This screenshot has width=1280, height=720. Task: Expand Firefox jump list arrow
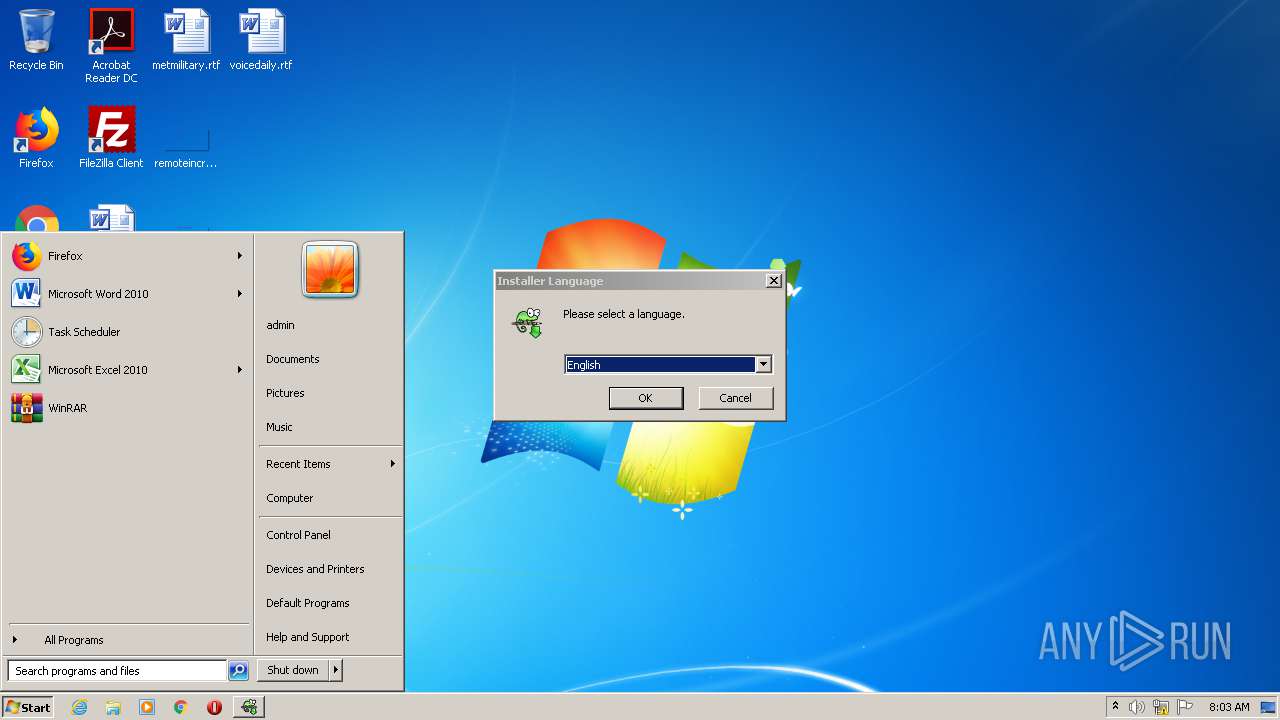[240, 256]
